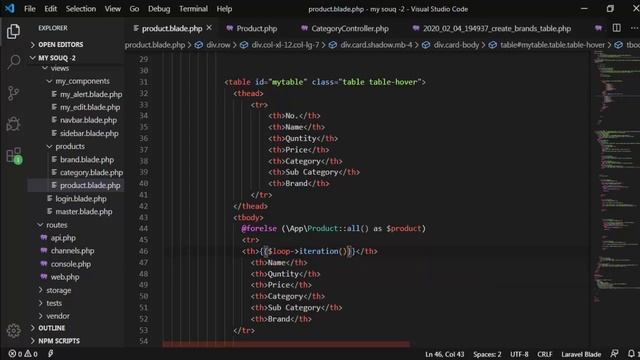Open the Extensions view with update badge

point(14,156)
